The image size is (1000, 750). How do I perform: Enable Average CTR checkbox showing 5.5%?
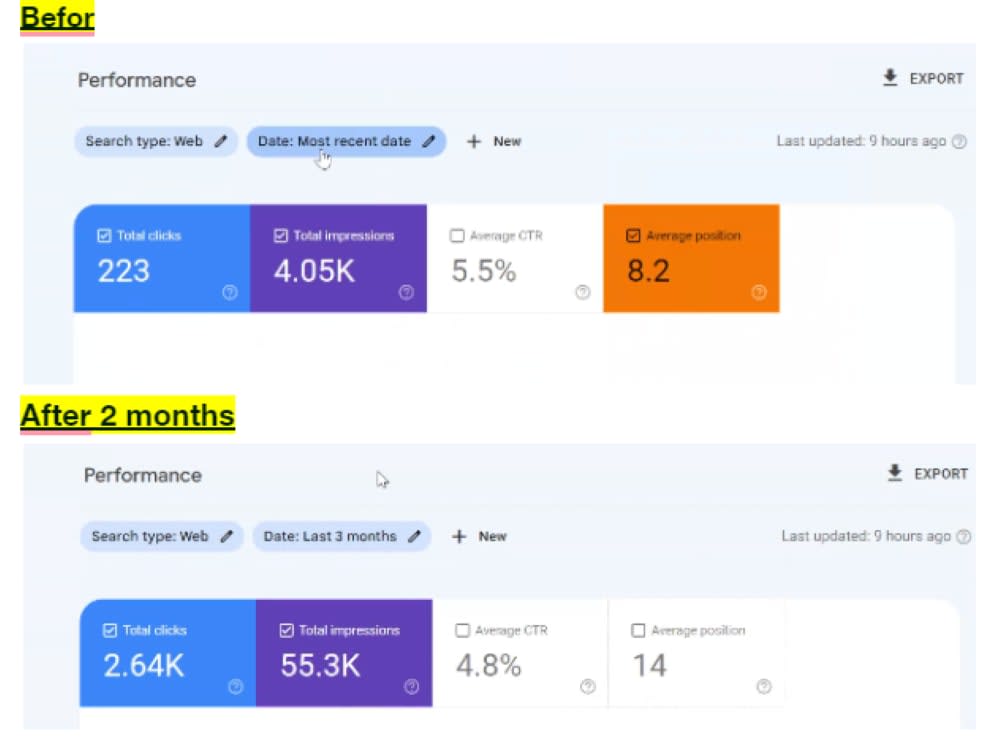pos(457,236)
